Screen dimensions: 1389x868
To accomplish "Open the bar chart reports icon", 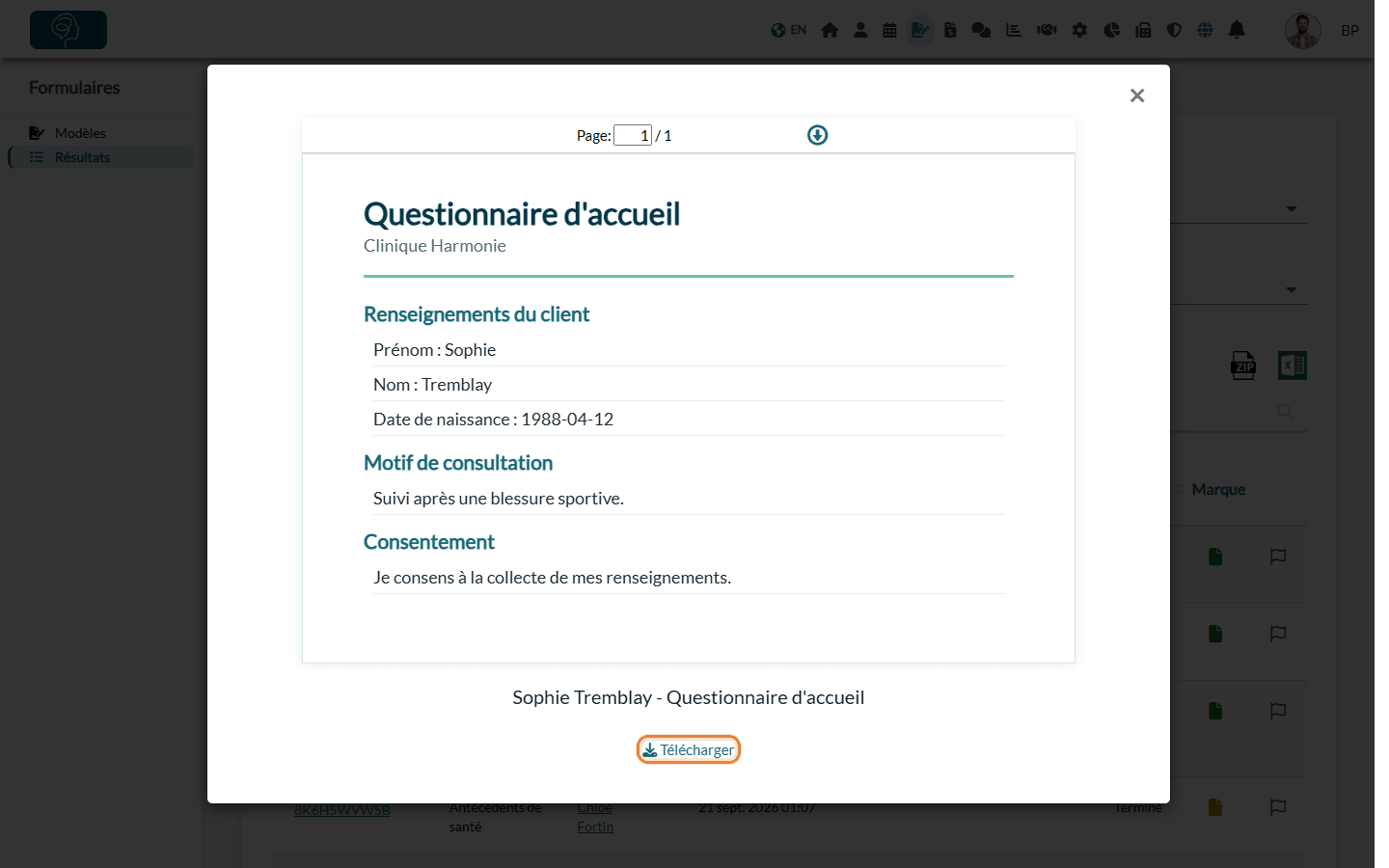I will tap(1014, 30).
